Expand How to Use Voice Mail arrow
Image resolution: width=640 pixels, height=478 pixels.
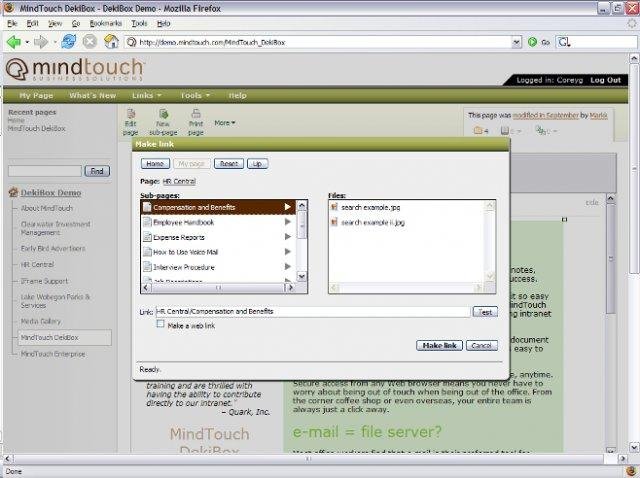pyautogui.click(x=288, y=251)
